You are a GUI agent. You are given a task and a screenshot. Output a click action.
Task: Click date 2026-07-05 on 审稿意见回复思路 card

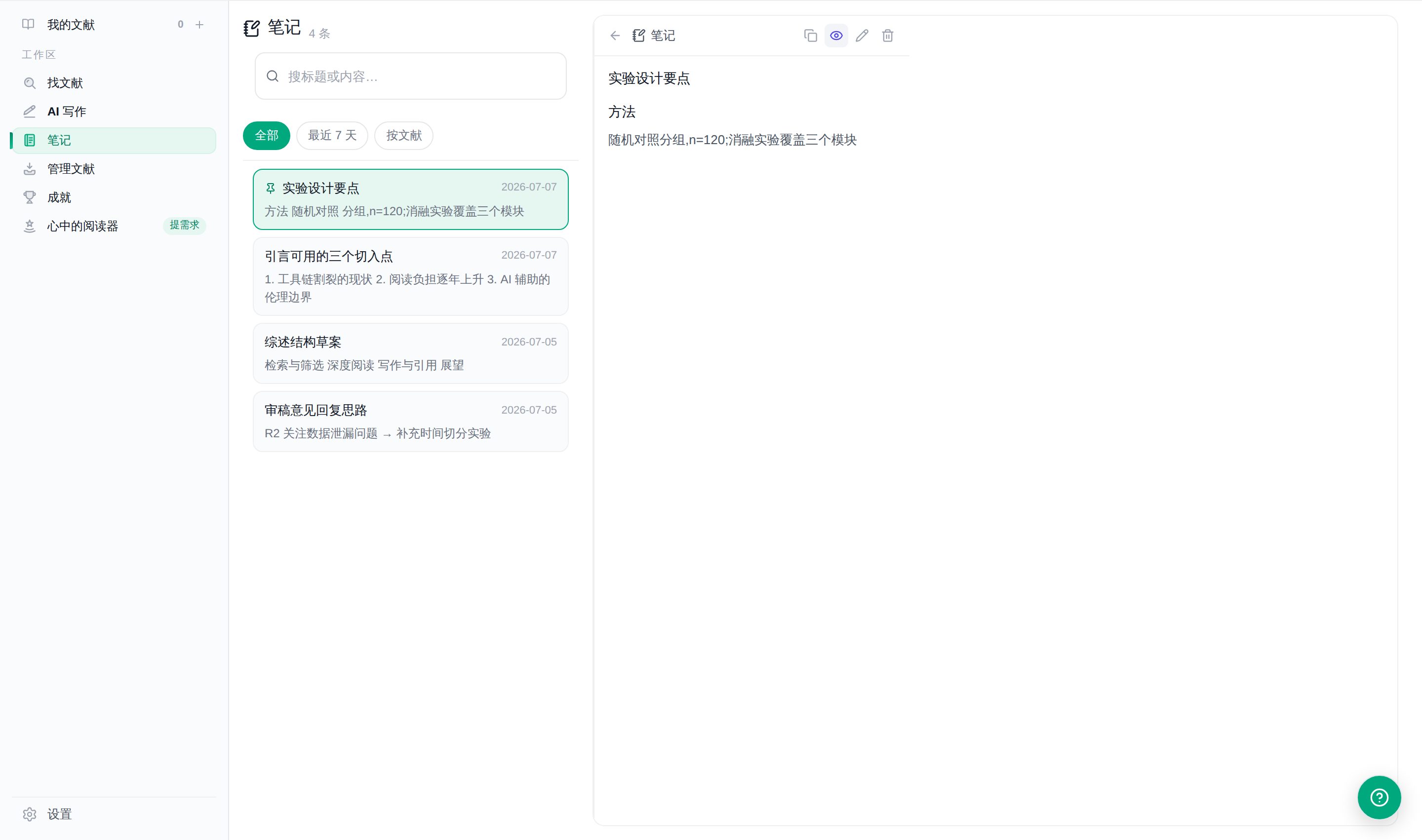pyautogui.click(x=529, y=410)
